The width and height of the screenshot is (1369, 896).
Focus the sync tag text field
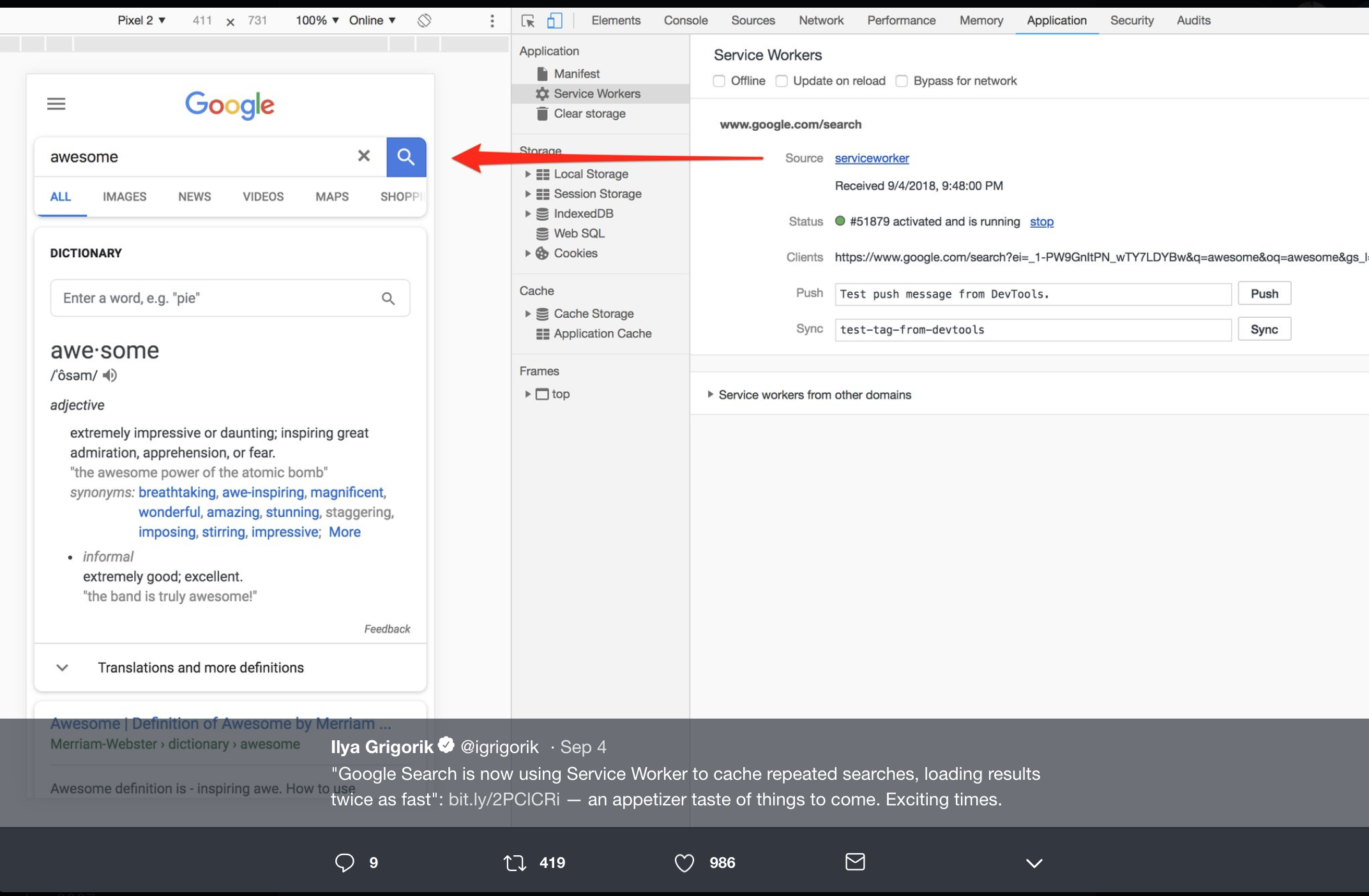click(x=1033, y=330)
